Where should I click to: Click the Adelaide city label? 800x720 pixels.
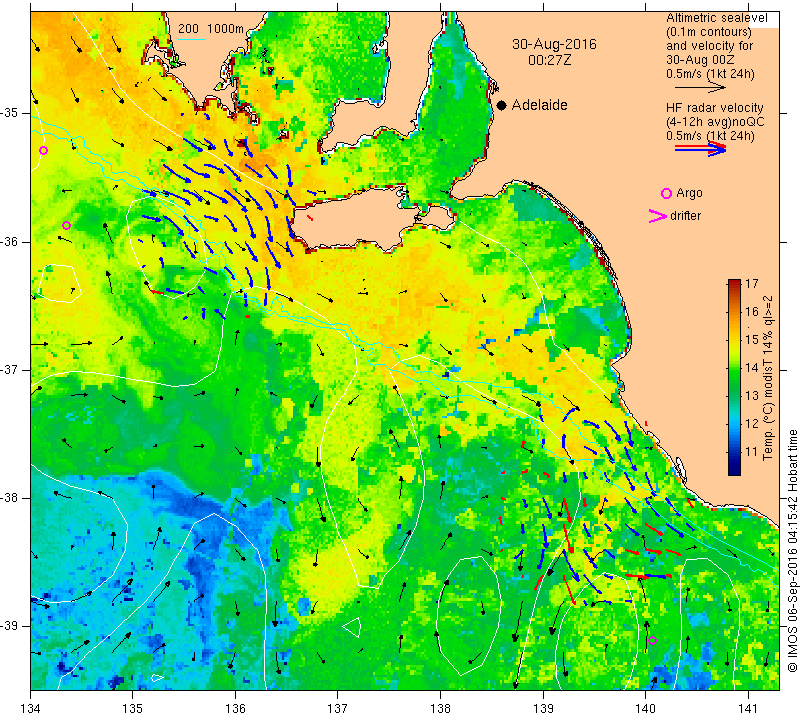pos(539,105)
